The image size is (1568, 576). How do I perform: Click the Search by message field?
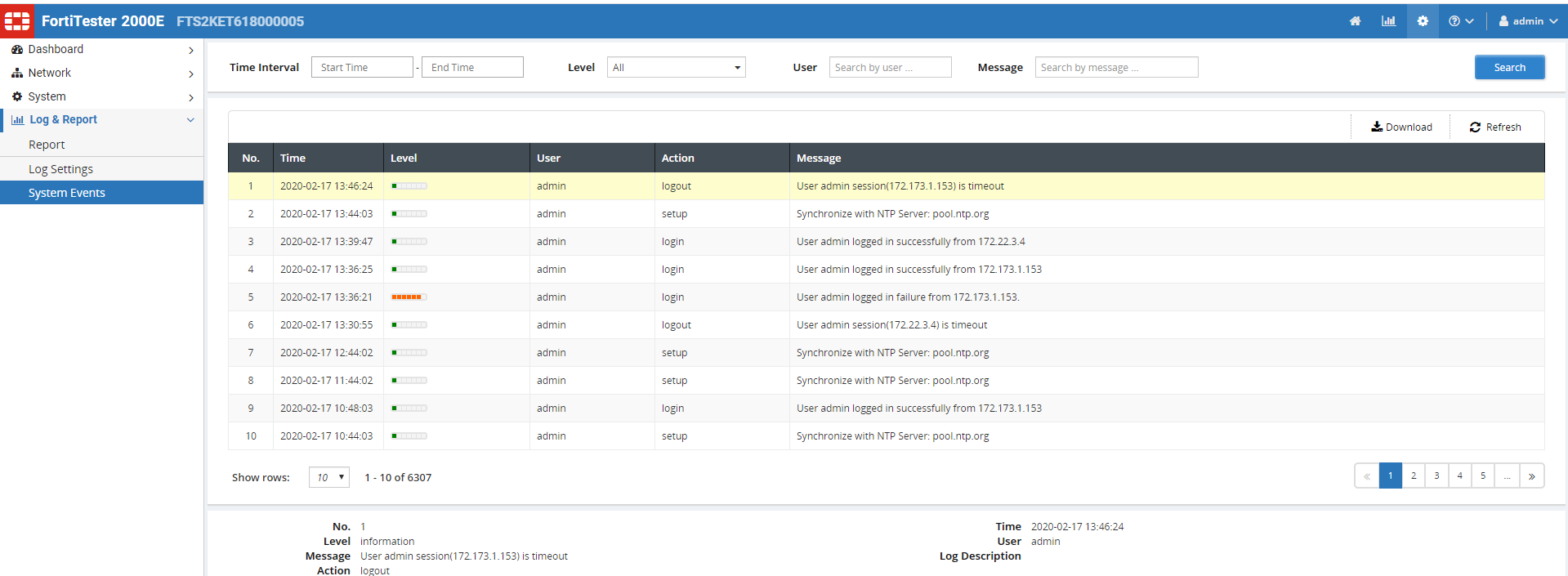(x=1117, y=67)
